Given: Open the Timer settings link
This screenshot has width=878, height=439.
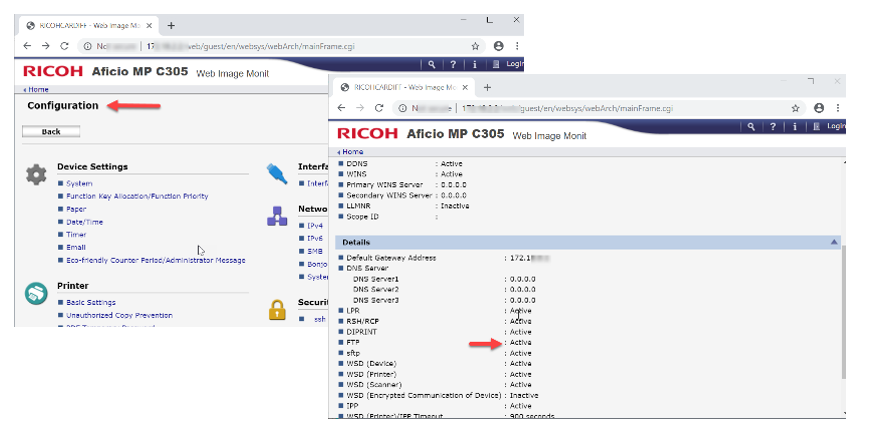Looking at the screenshot, I should pyautogui.click(x=76, y=235).
